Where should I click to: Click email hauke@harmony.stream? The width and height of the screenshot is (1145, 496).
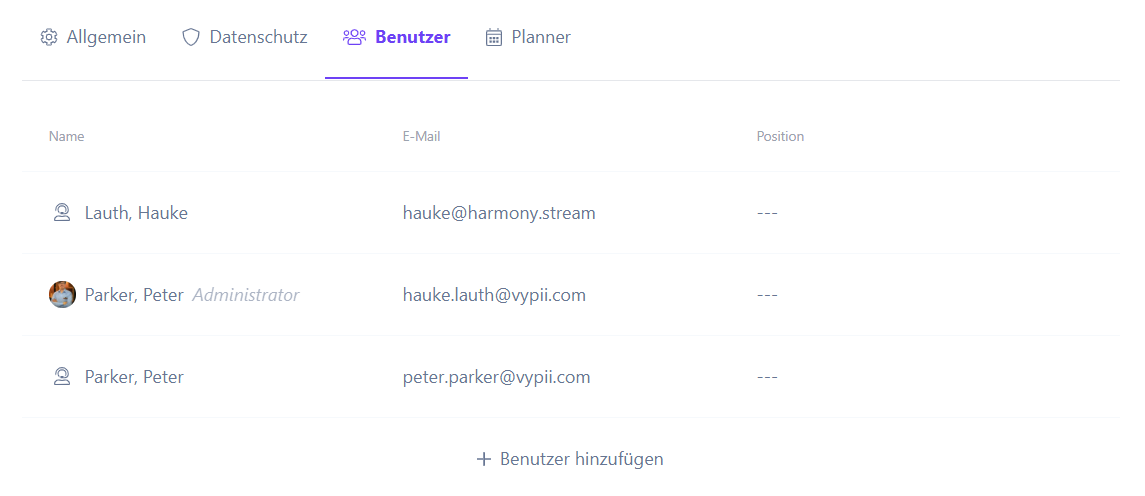pyautogui.click(x=499, y=213)
